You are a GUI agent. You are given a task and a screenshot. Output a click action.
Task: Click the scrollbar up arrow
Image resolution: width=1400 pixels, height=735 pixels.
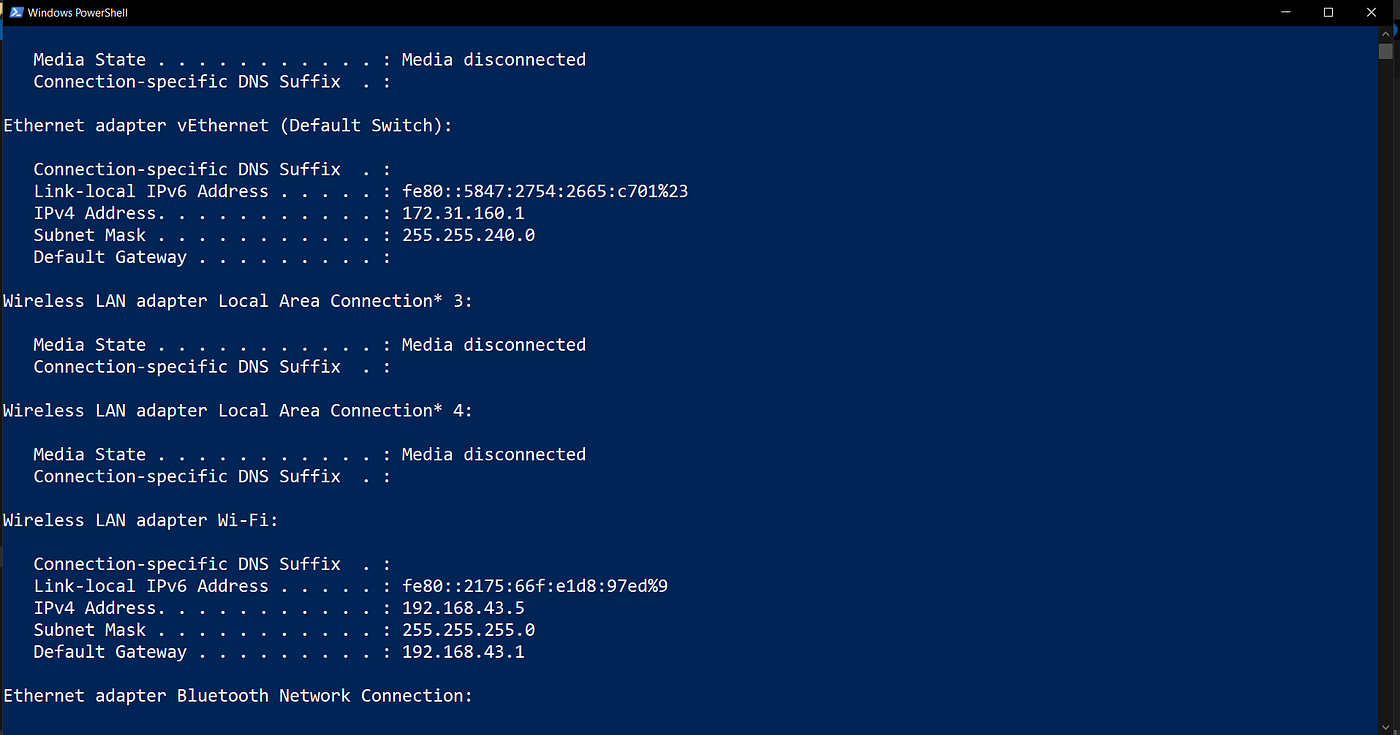(x=1385, y=32)
